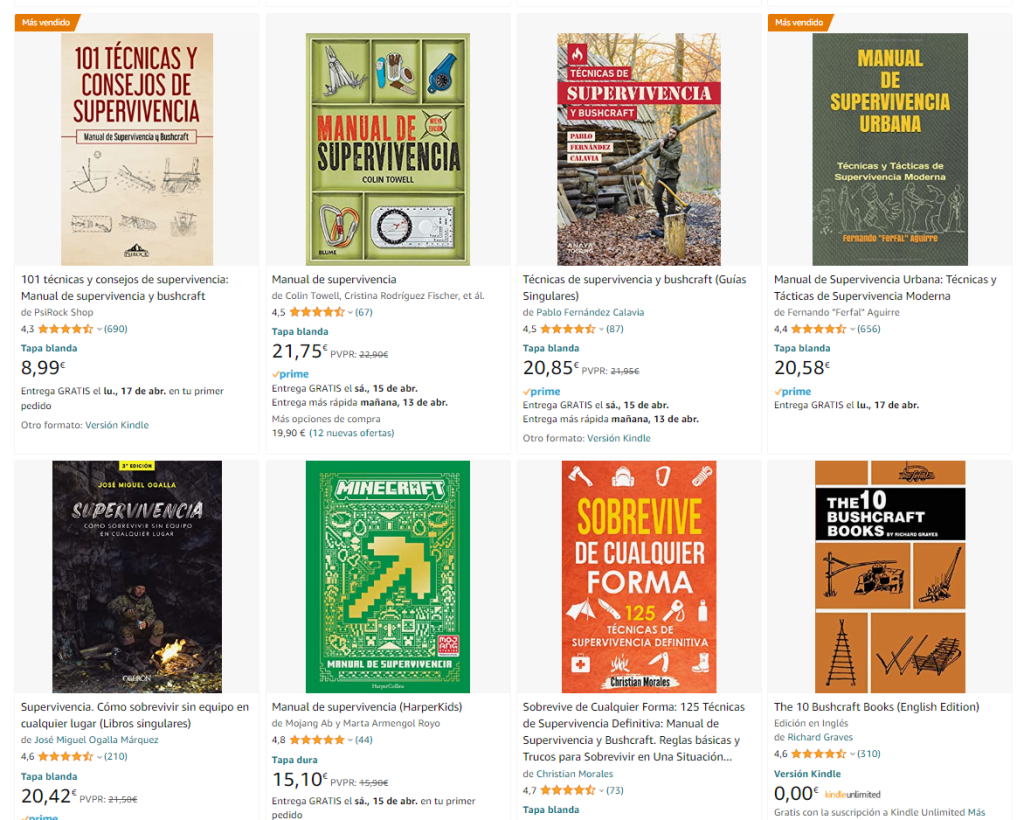Click star rating of 101 técnicas book
The image size is (1024, 820).
[x=65, y=329]
